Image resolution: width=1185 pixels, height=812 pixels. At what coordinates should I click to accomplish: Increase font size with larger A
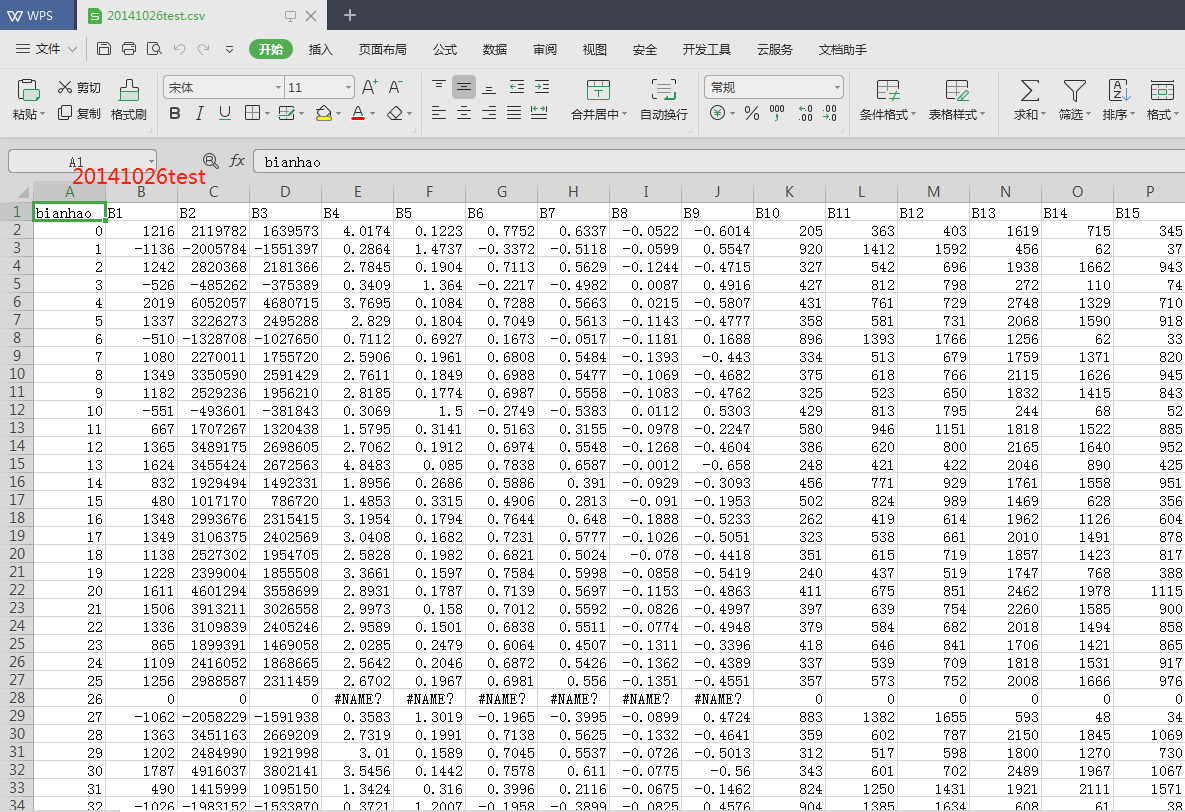click(369, 87)
